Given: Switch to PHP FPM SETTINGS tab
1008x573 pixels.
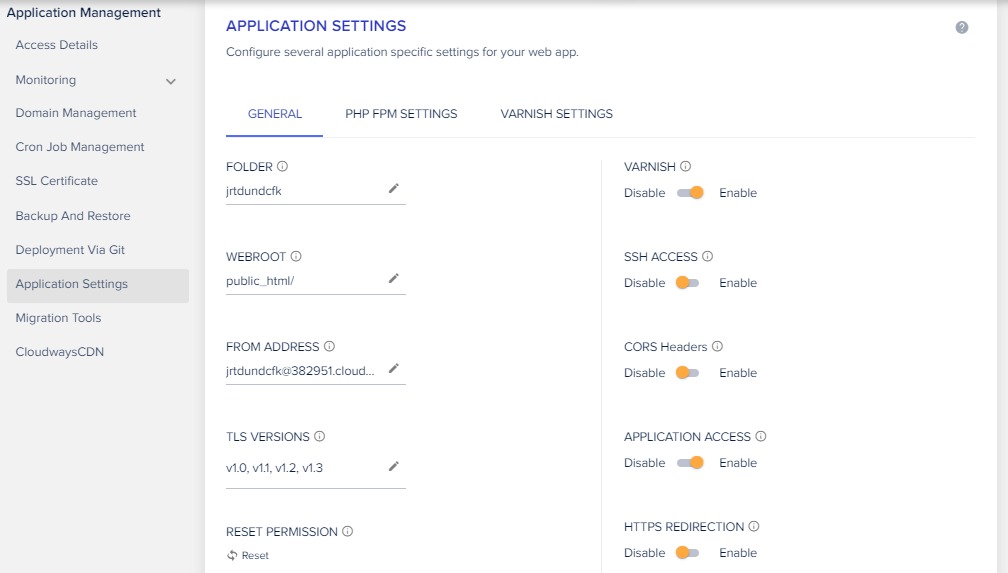Looking at the screenshot, I should [x=401, y=114].
